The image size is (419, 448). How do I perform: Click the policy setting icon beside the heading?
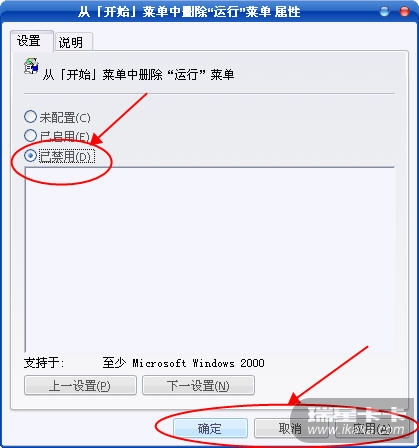pyautogui.click(x=31, y=66)
